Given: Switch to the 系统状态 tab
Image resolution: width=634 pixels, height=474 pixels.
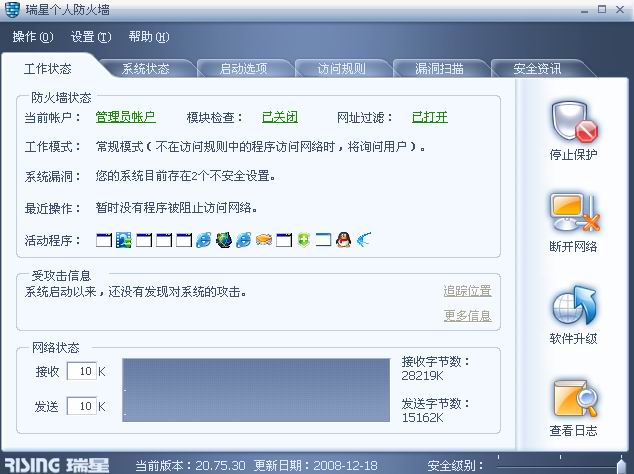Looking at the screenshot, I should point(146,68).
